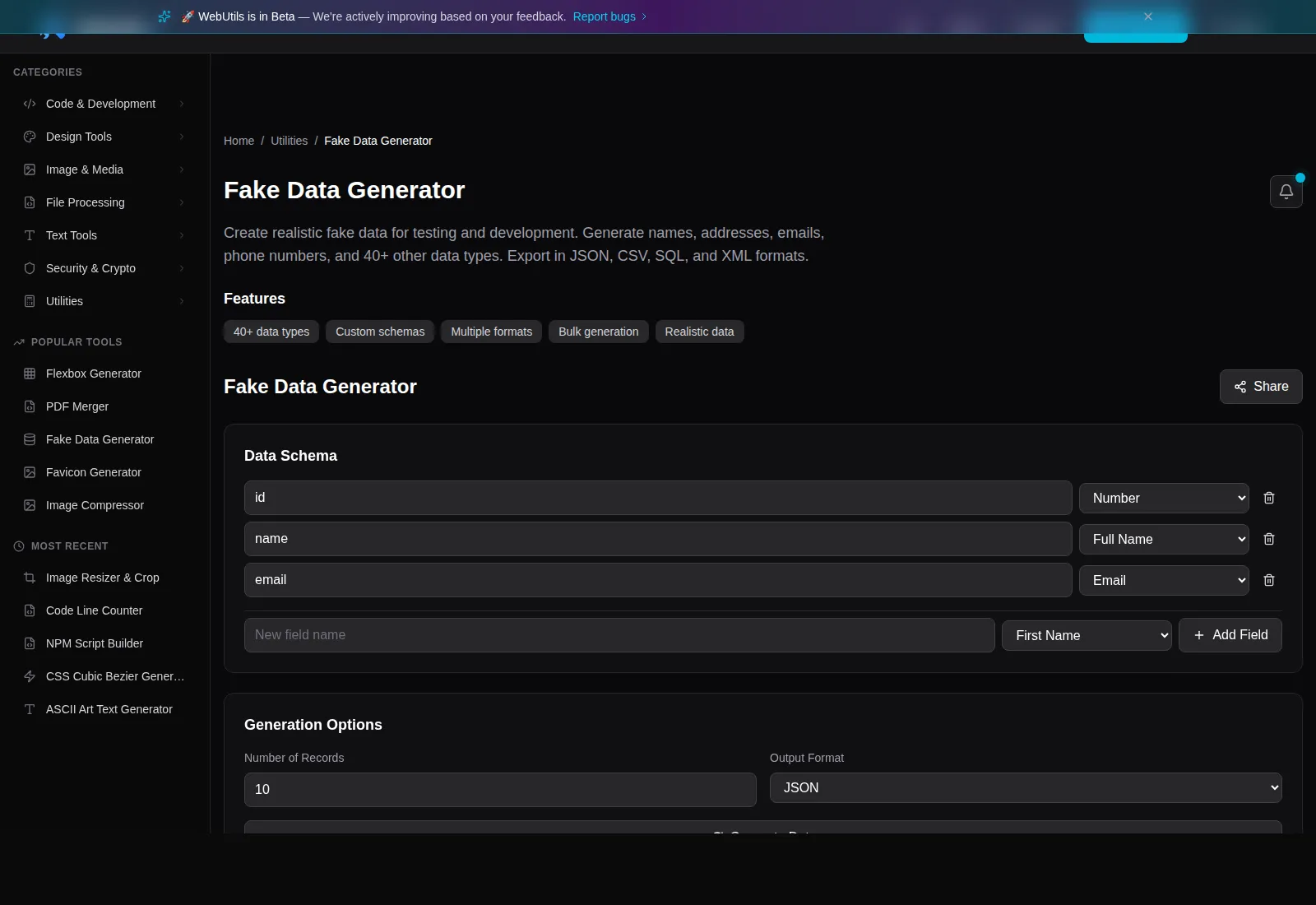Screen dimensions: 1316x905
Task: Open the Email type dropdown
Action: [1164, 580]
